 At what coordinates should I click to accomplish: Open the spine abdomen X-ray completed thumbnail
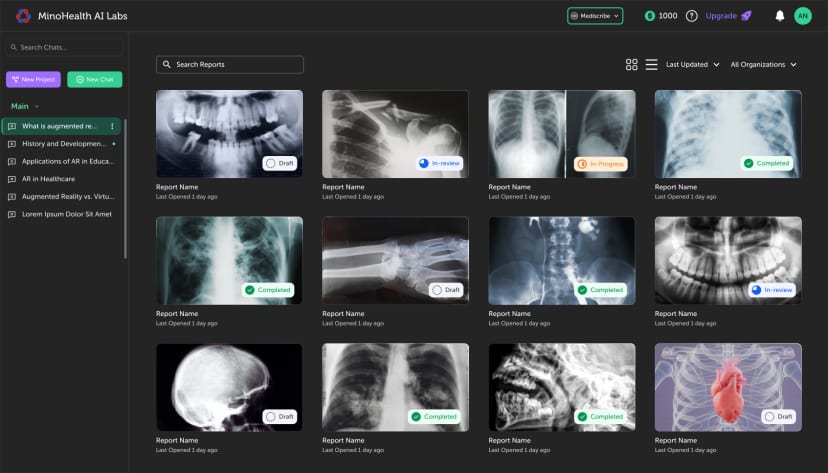(x=562, y=260)
